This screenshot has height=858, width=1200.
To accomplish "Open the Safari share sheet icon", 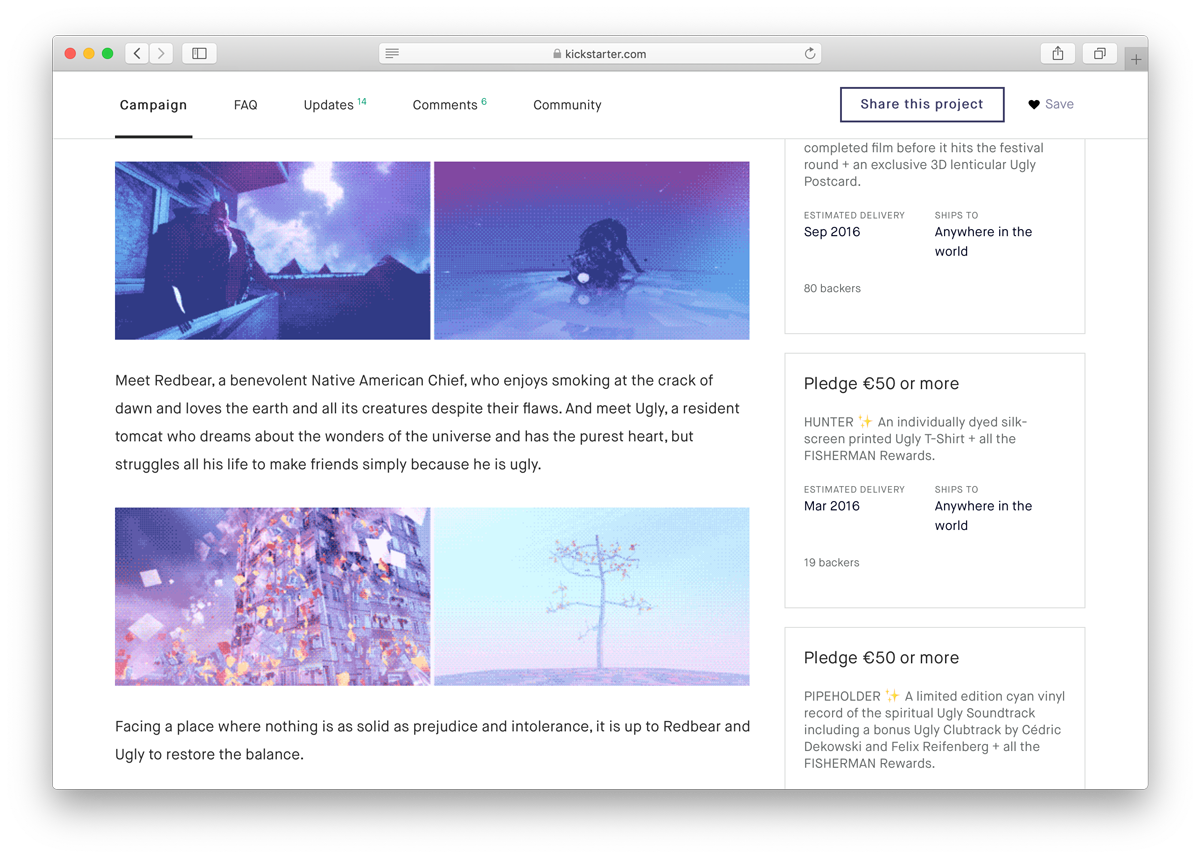I will point(1057,54).
